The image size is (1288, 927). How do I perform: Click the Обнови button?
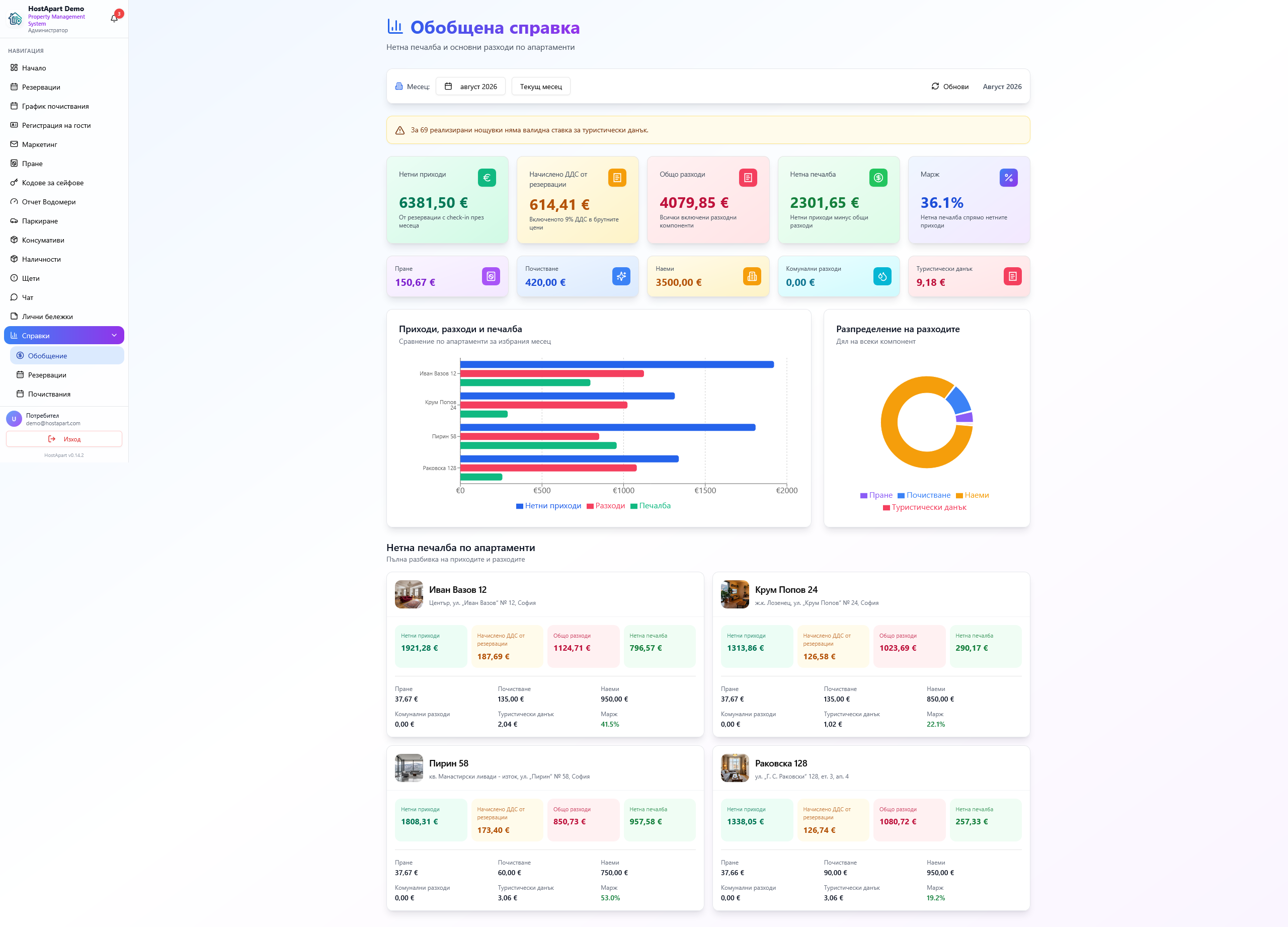949,87
